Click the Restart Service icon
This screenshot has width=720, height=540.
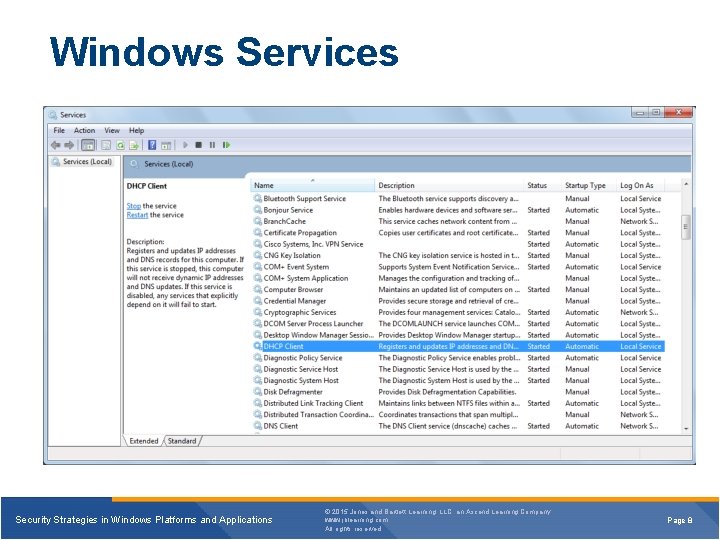pos(226,145)
